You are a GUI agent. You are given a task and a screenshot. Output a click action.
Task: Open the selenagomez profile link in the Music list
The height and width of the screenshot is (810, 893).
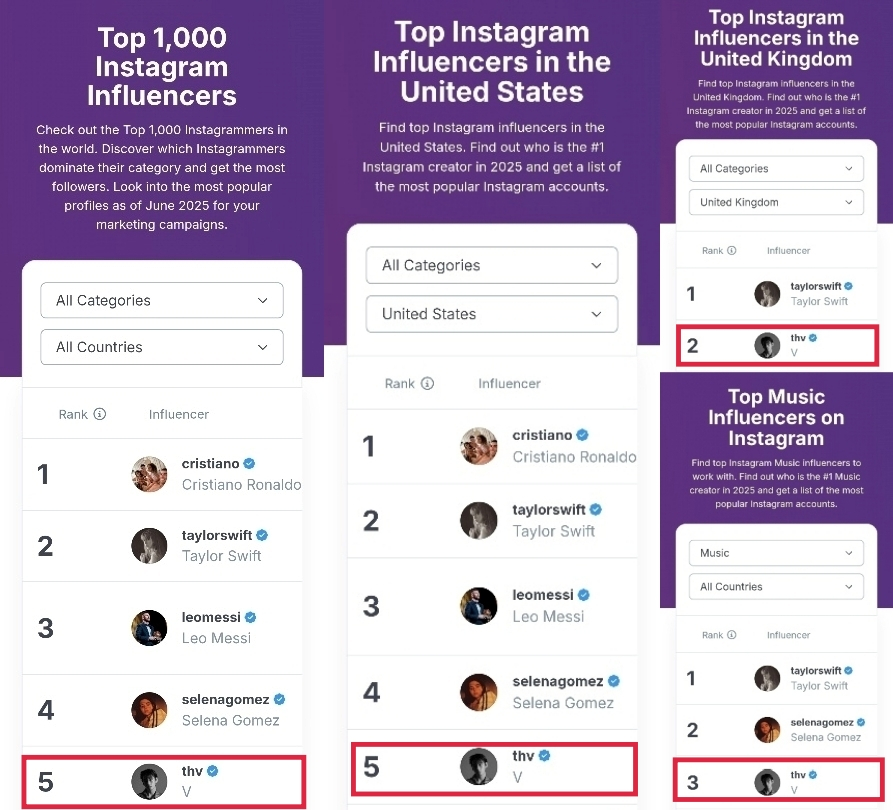[x=821, y=722]
